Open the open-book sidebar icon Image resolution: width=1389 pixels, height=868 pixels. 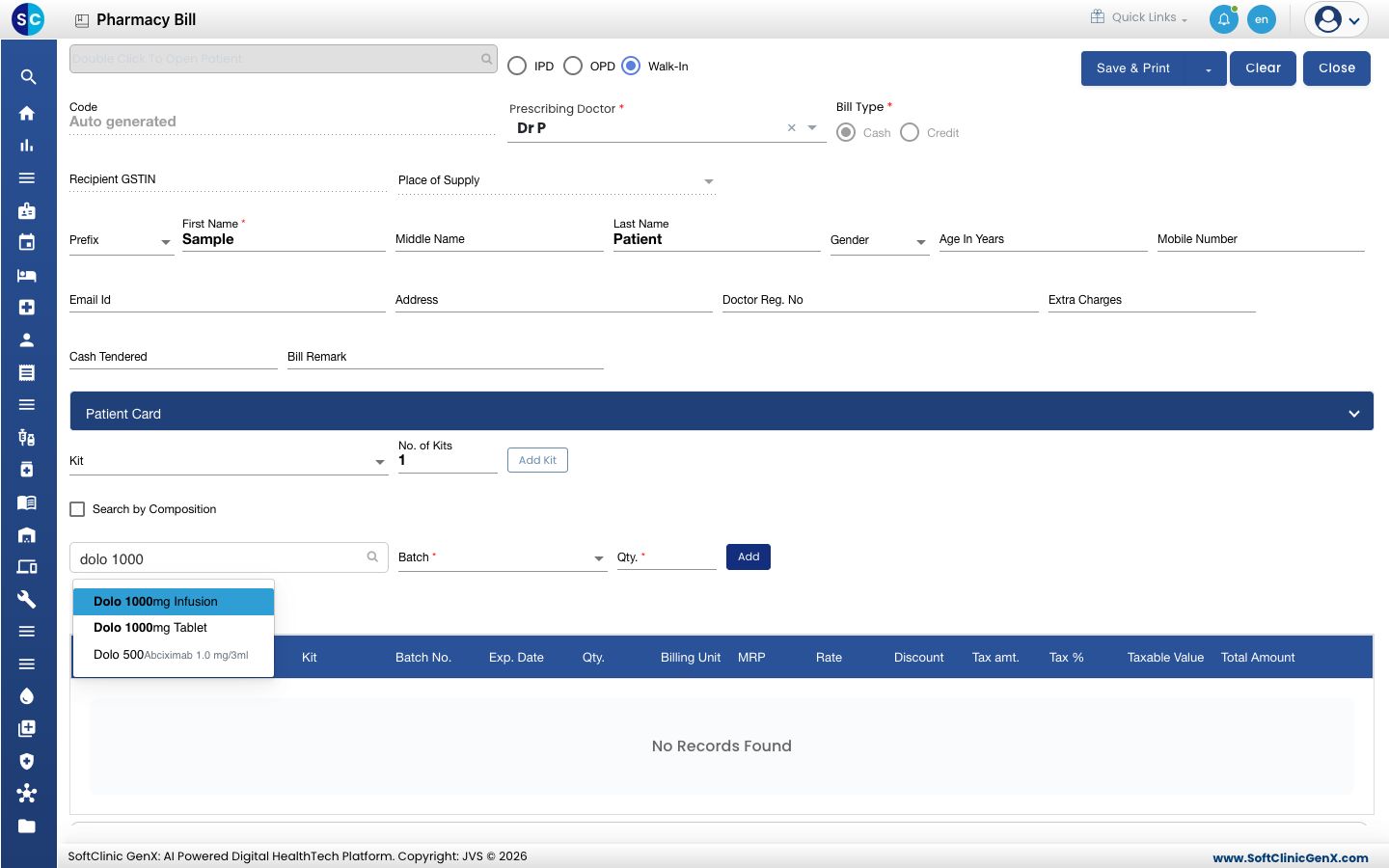27,502
